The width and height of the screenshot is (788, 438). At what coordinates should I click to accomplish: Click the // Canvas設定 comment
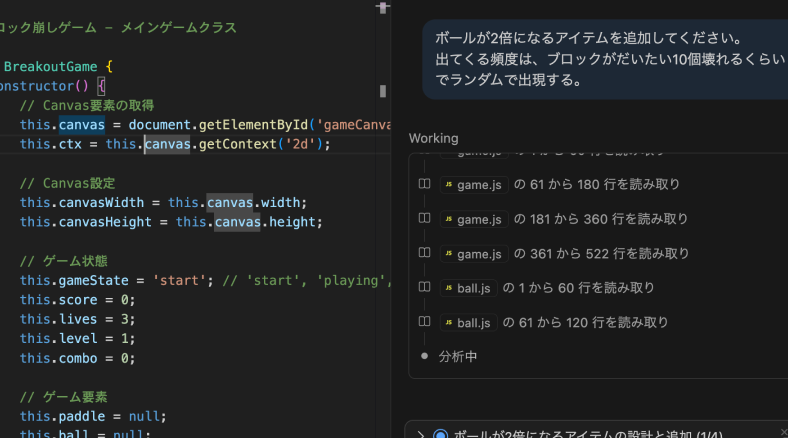point(67,183)
